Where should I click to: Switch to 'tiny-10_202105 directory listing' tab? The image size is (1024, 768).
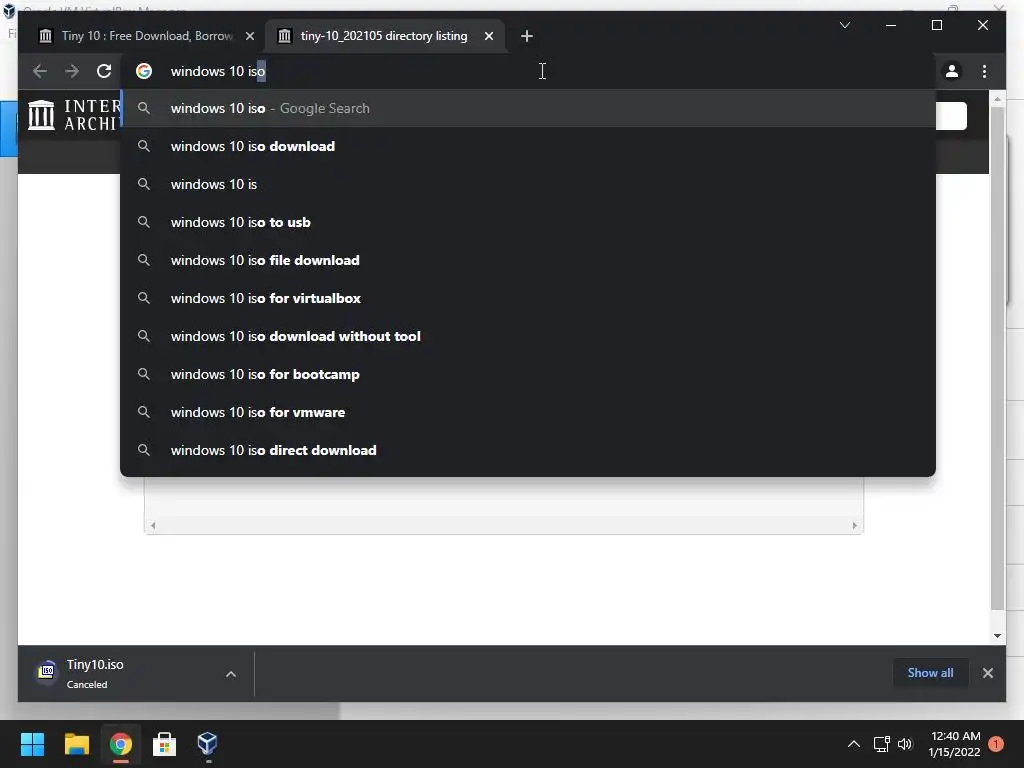(x=384, y=36)
